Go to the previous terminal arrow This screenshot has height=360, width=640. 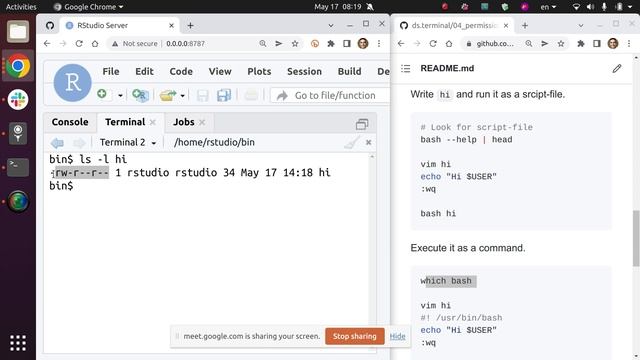click(x=57, y=142)
